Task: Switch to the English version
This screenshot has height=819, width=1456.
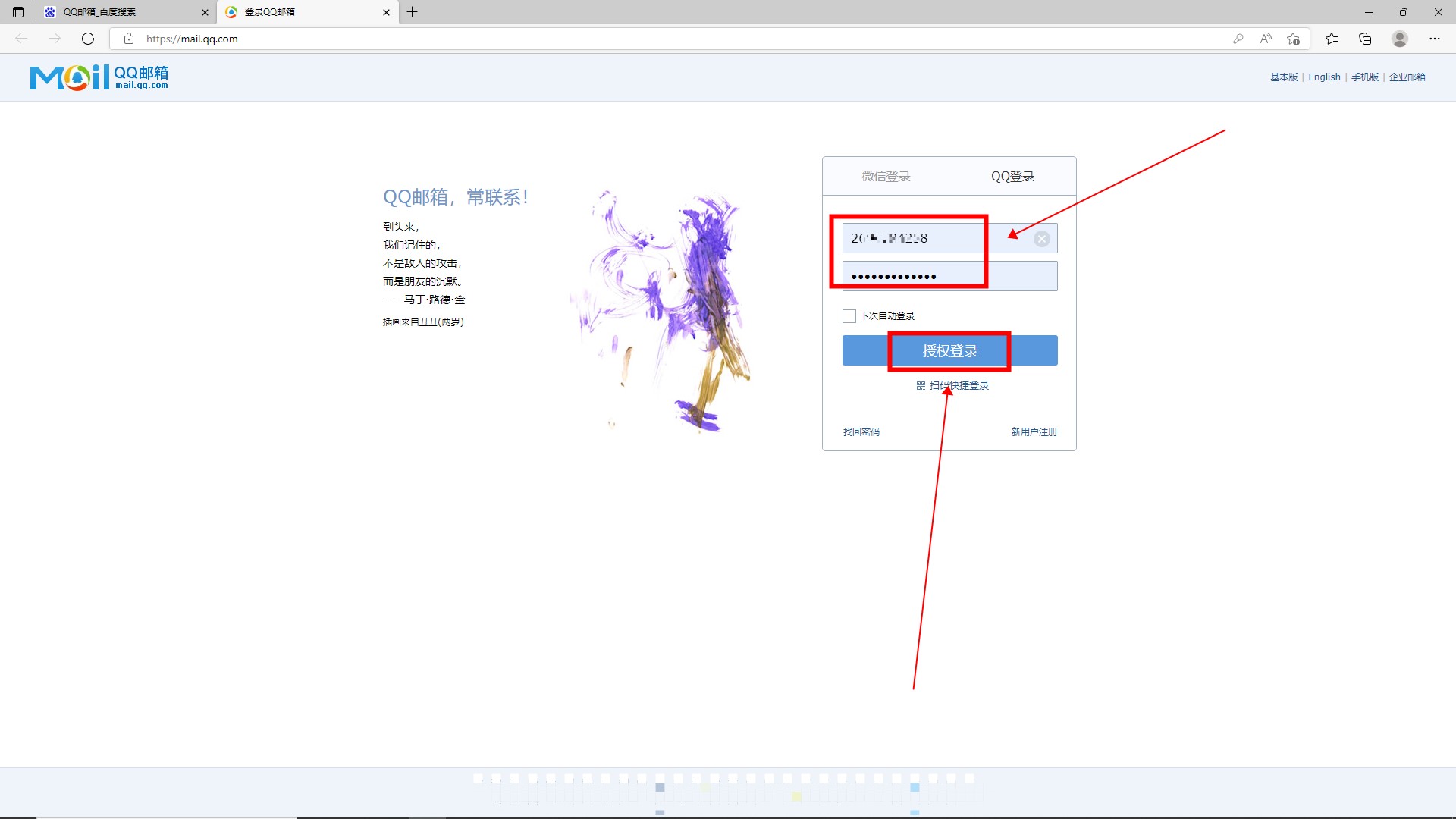Action: point(1324,77)
